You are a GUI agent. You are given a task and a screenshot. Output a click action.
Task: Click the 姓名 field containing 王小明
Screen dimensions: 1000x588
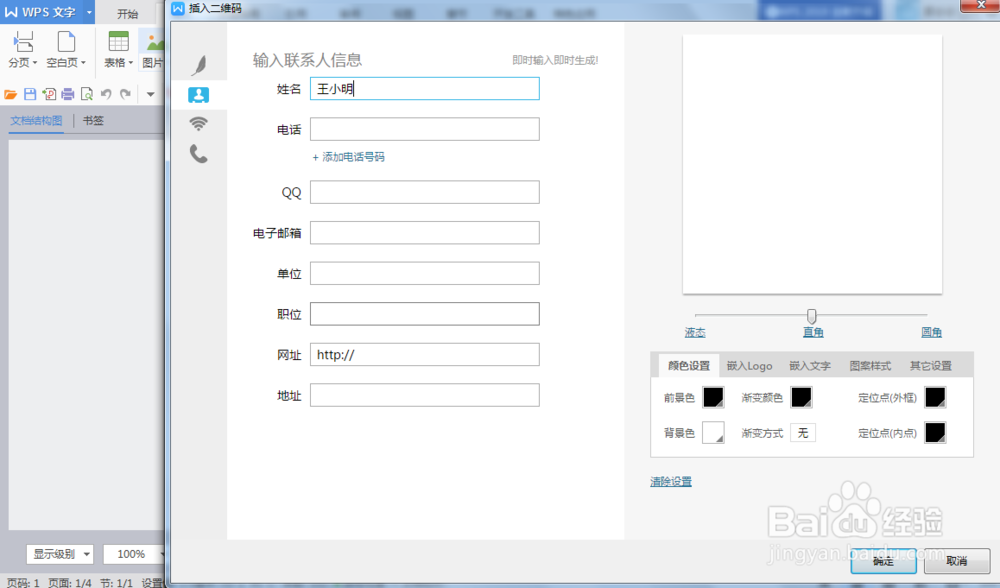pos(424,88)
